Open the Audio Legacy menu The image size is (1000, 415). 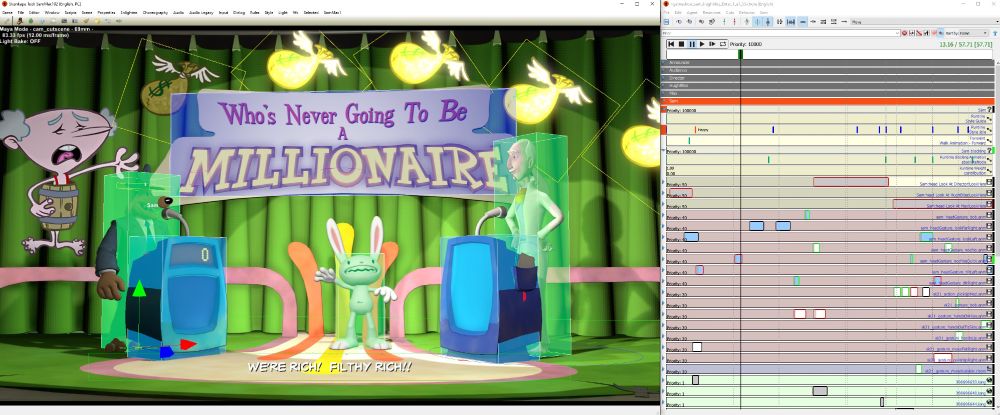coord(201,13)
